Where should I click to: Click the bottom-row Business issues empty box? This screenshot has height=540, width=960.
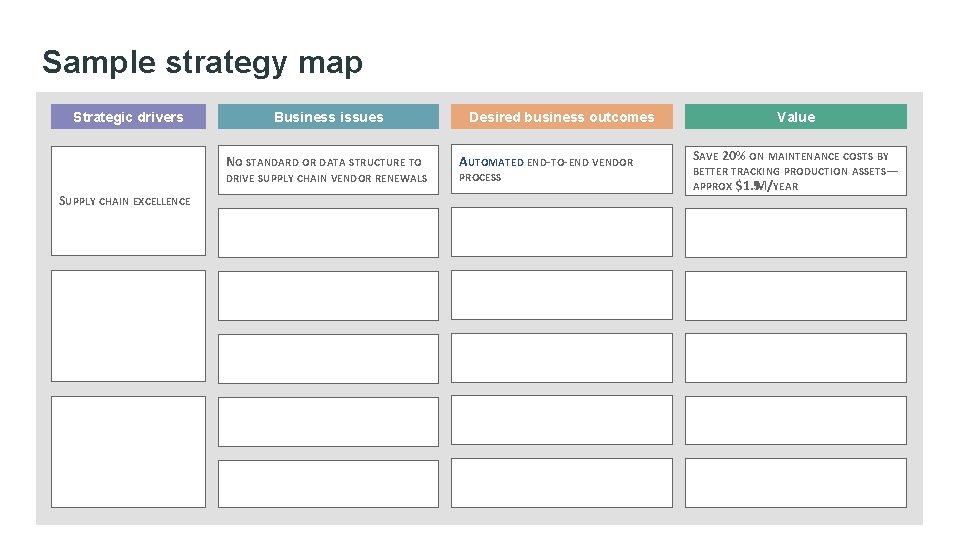pos(328,483)
